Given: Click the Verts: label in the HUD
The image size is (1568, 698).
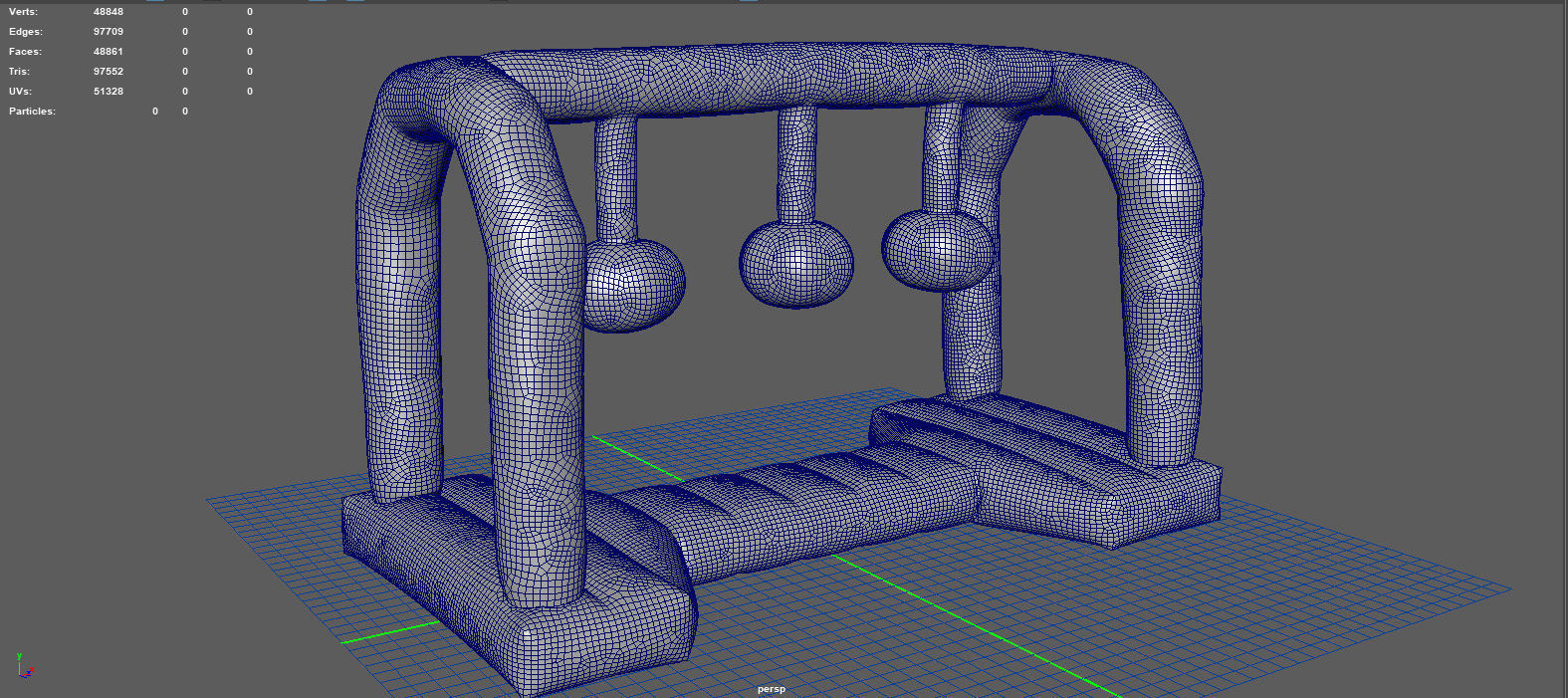Looking at the screenshot, I should (23, 12).
